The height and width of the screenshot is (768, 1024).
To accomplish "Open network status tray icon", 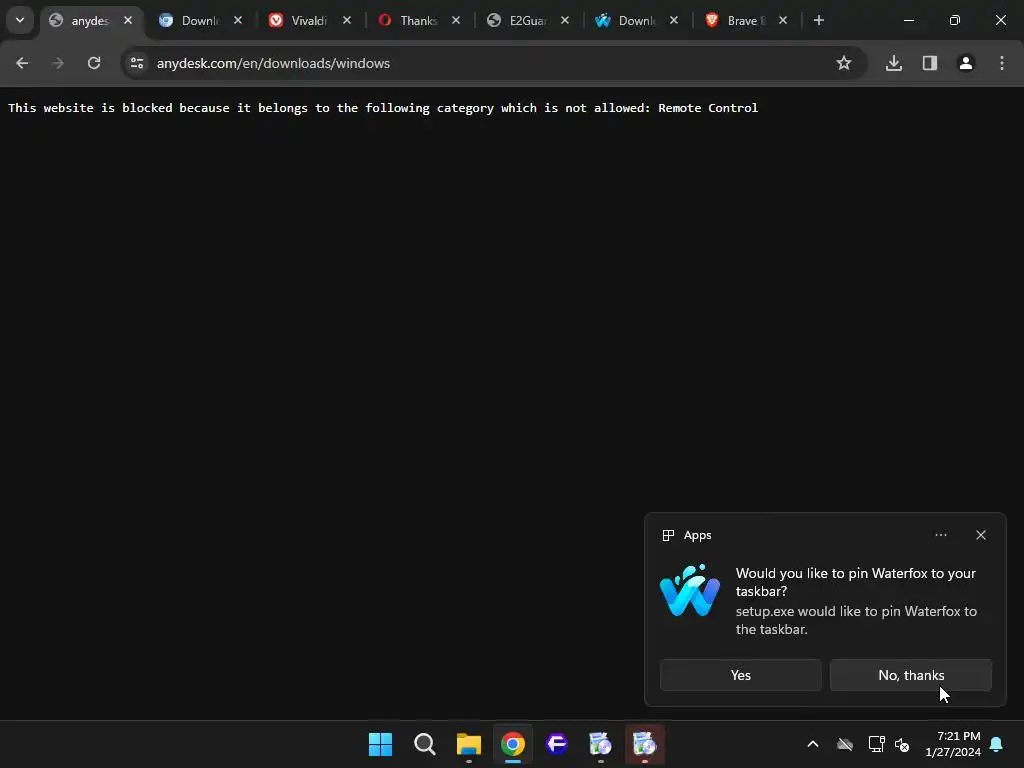I will click(876, 744).
